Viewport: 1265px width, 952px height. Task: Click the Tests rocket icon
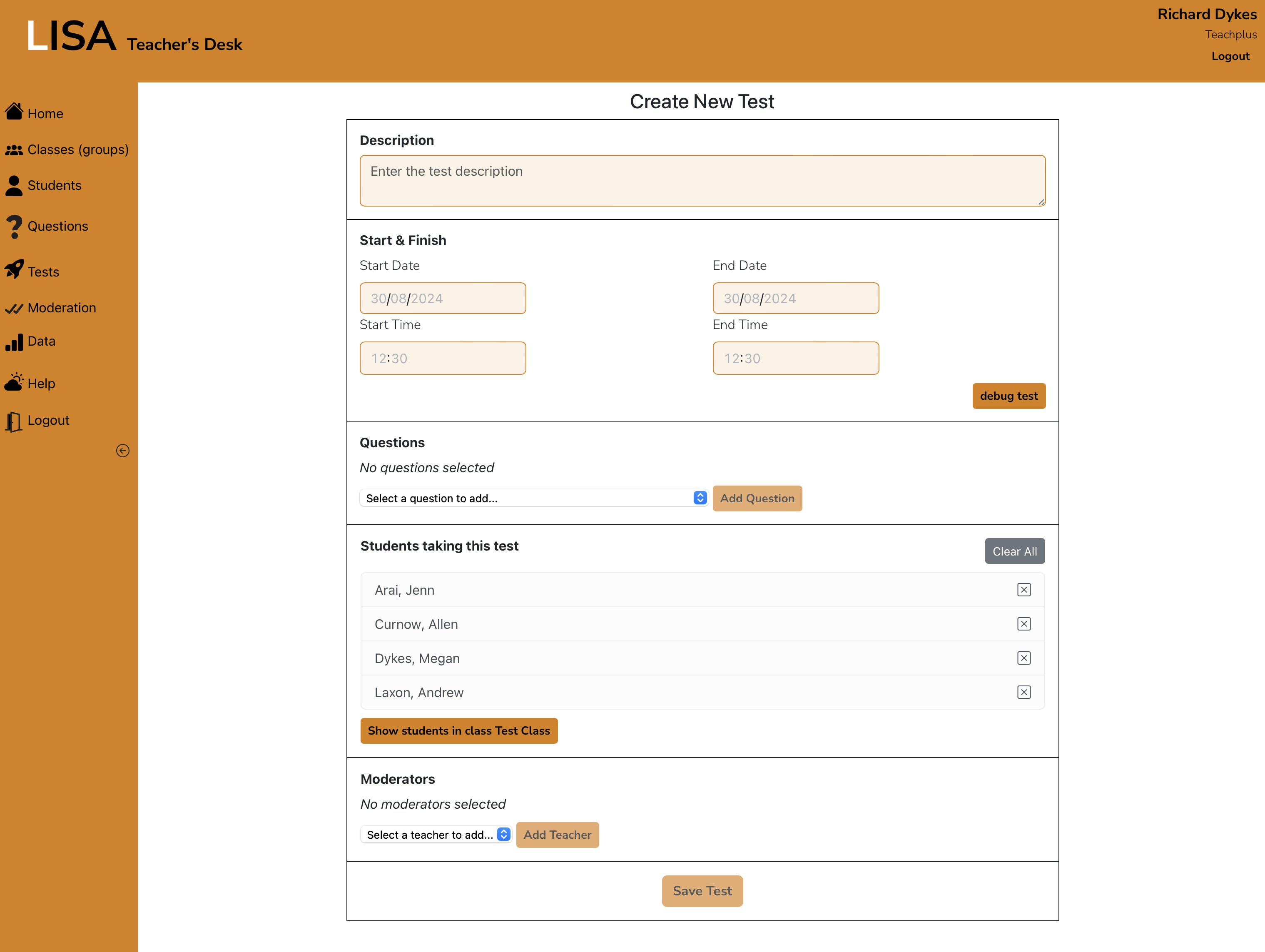[14, 269]
